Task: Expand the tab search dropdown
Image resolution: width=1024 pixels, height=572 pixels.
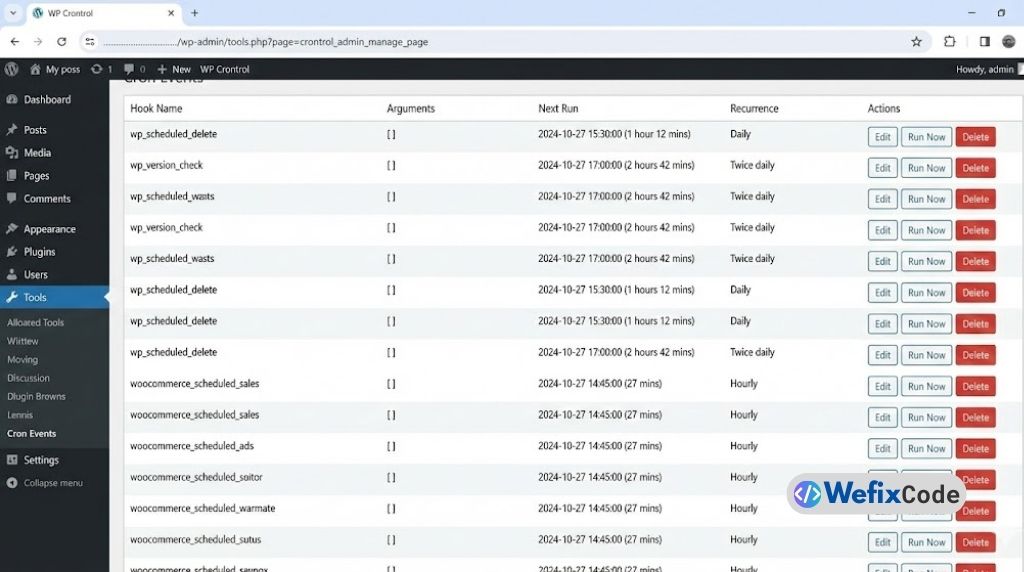Action: pyautogui.click(x=13, y=13)
